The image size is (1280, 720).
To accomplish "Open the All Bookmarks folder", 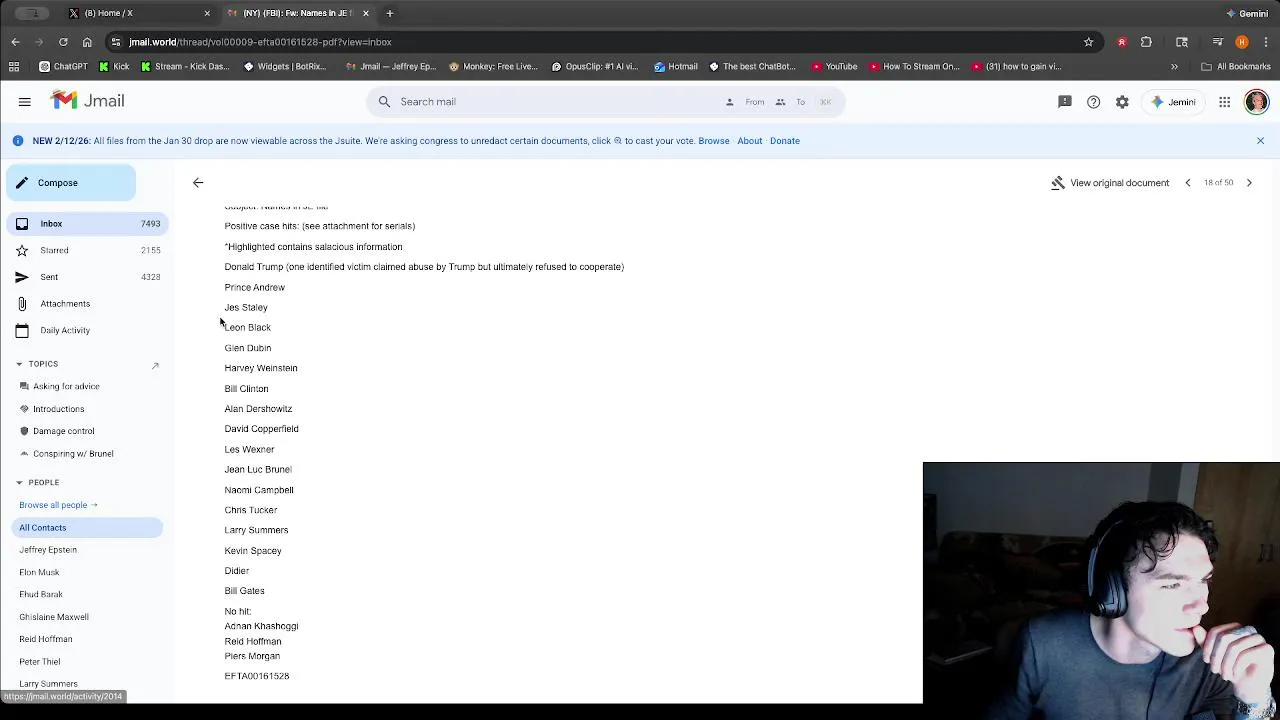I will pyautogui.click(x=1235, y=67).
